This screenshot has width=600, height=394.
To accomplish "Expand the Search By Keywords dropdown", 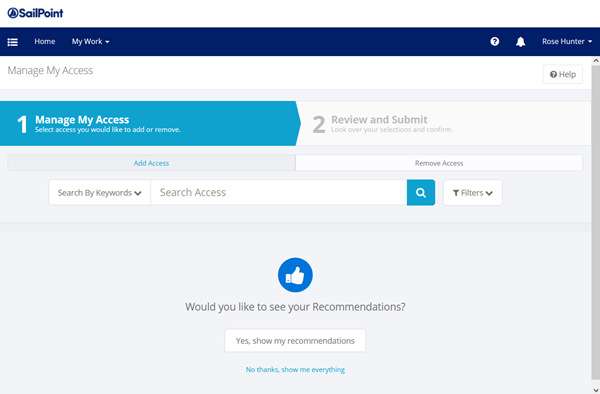I will 99,192.
